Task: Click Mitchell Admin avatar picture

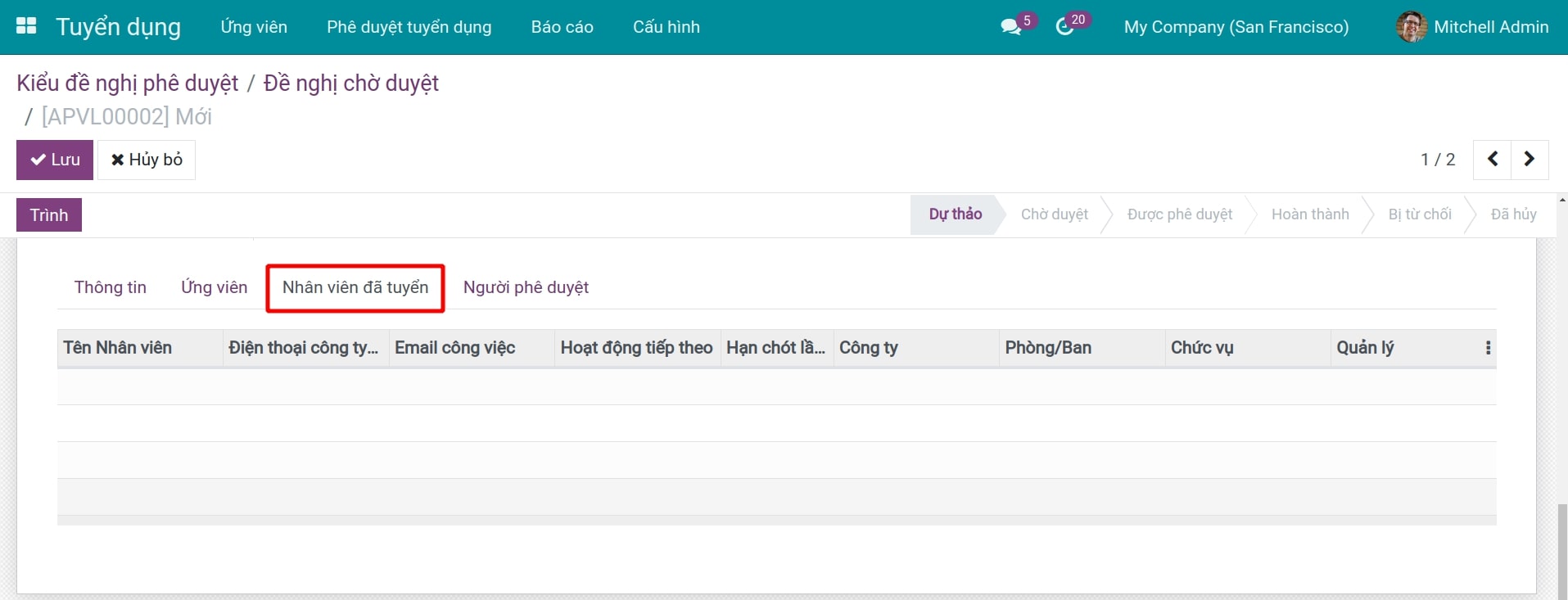Action: pyautogui.click(x=1411, y=27)
